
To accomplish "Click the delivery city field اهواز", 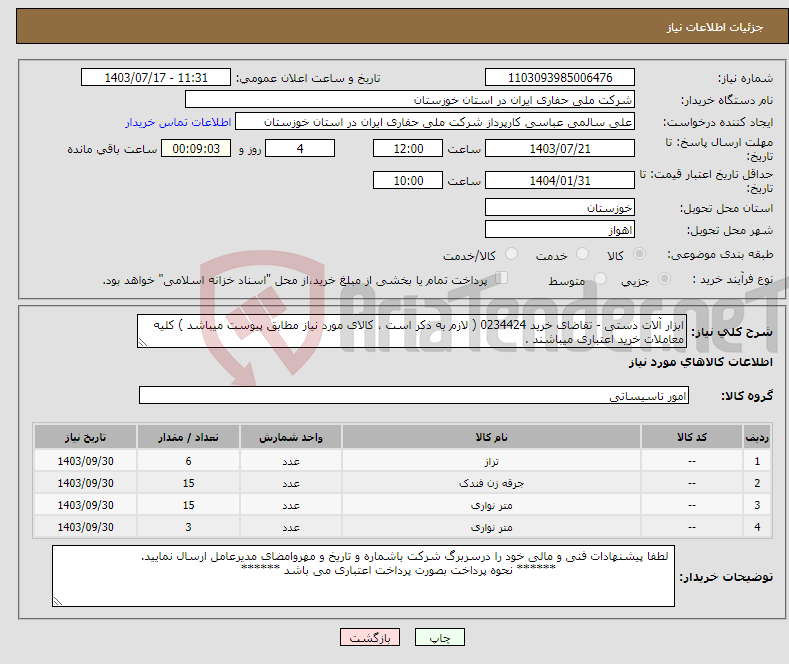I will (560, 229).
